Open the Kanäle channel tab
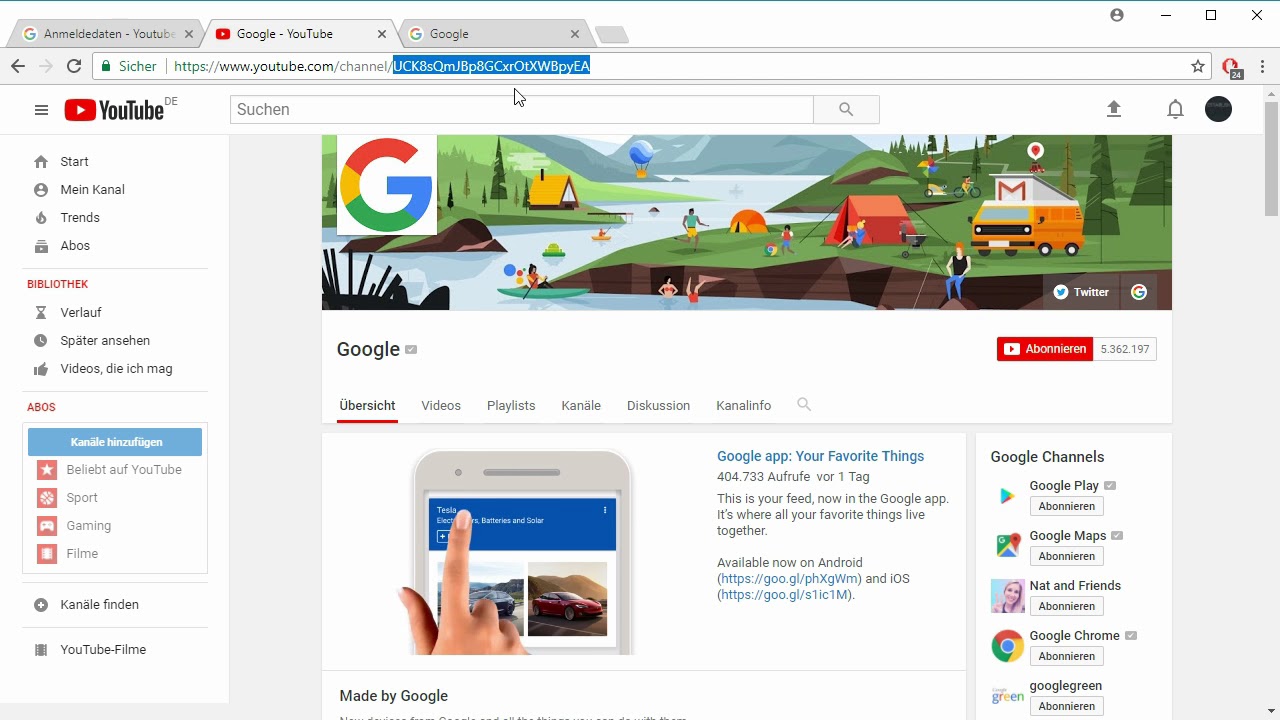1280x720 pixels. [581, 405]
